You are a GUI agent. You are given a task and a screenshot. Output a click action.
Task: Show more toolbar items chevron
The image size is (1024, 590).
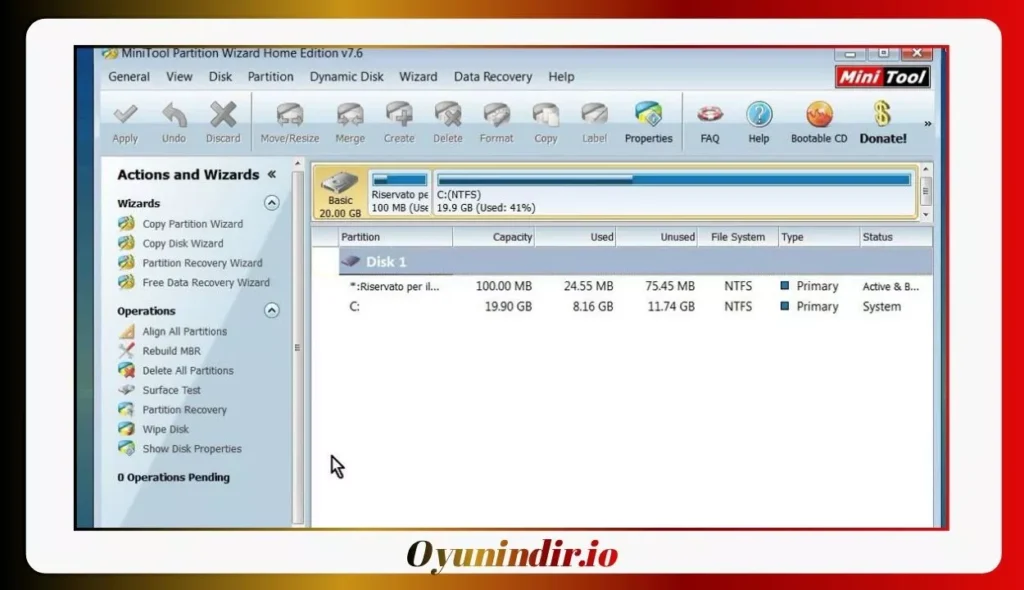[x=927, y=123]
